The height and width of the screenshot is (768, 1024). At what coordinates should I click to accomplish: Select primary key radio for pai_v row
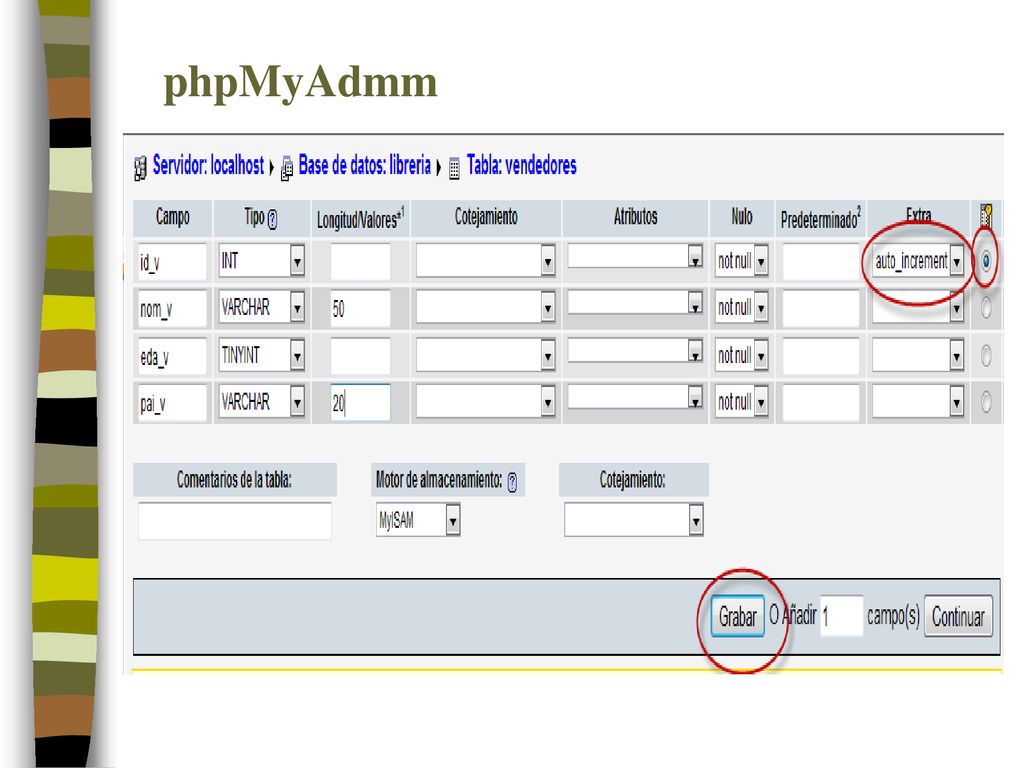[986, 402]
